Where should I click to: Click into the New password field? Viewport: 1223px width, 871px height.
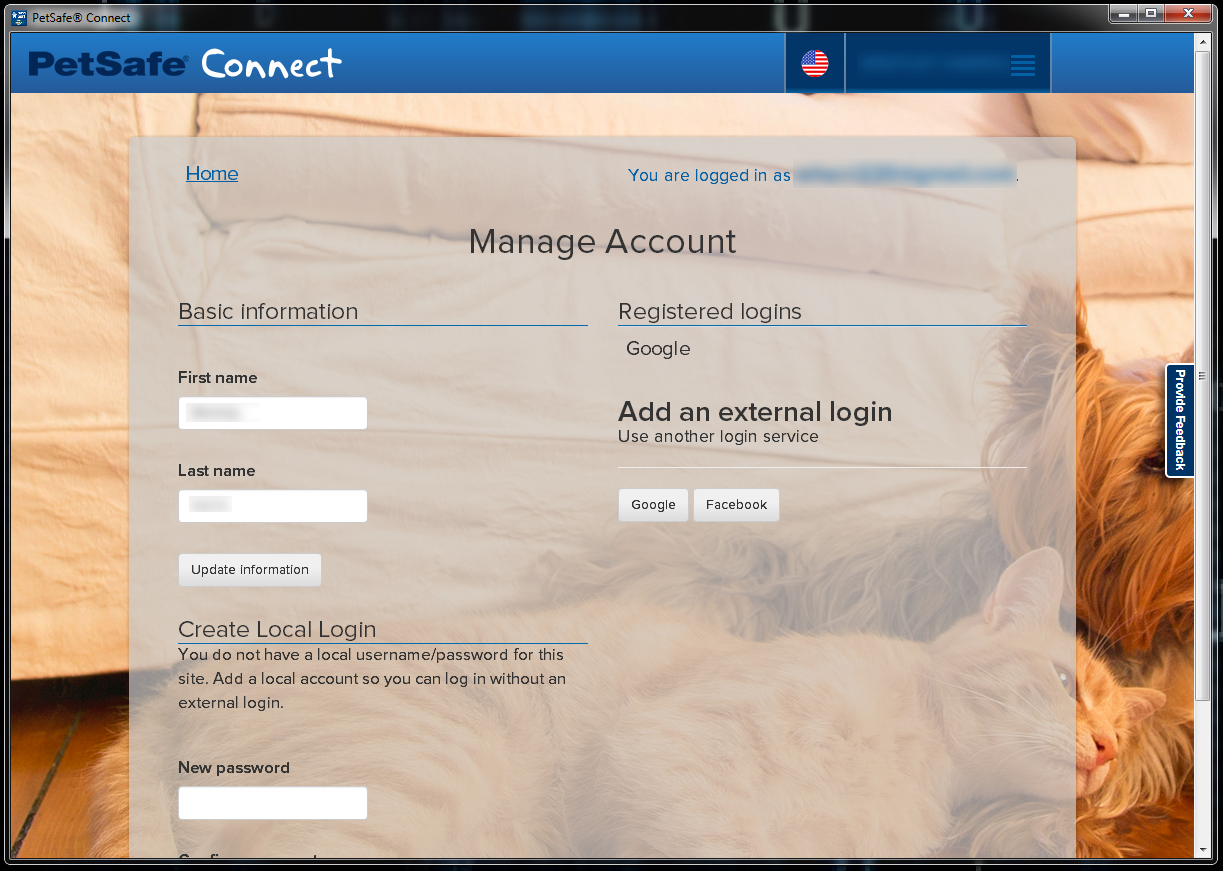pos(273,803)
